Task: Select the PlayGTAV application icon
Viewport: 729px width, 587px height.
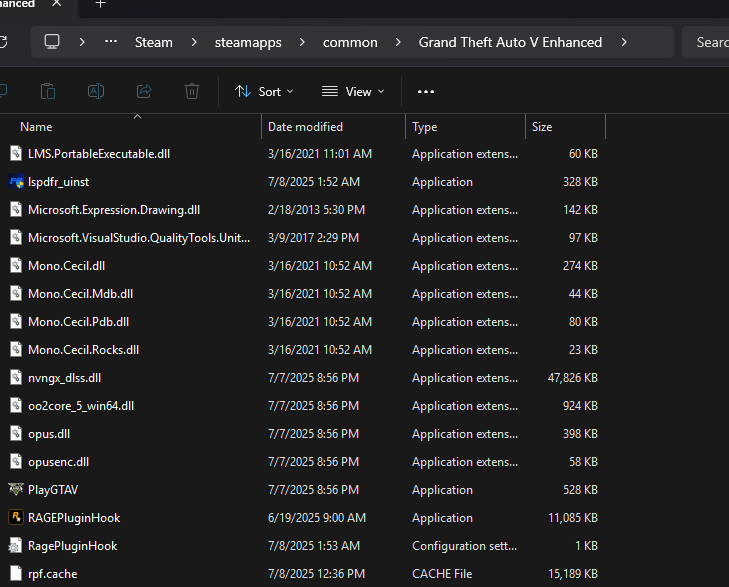Action: point(16,490)
